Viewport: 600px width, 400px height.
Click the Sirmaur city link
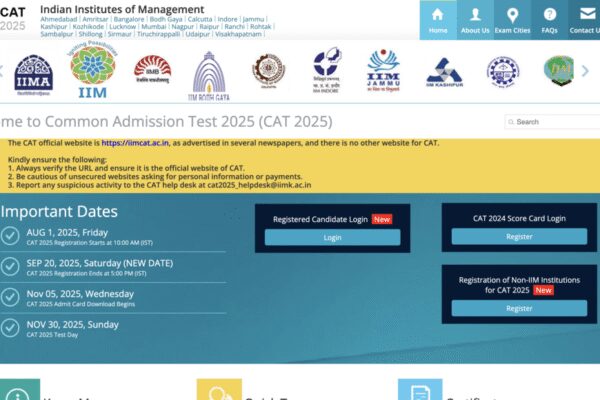(119, 34)
